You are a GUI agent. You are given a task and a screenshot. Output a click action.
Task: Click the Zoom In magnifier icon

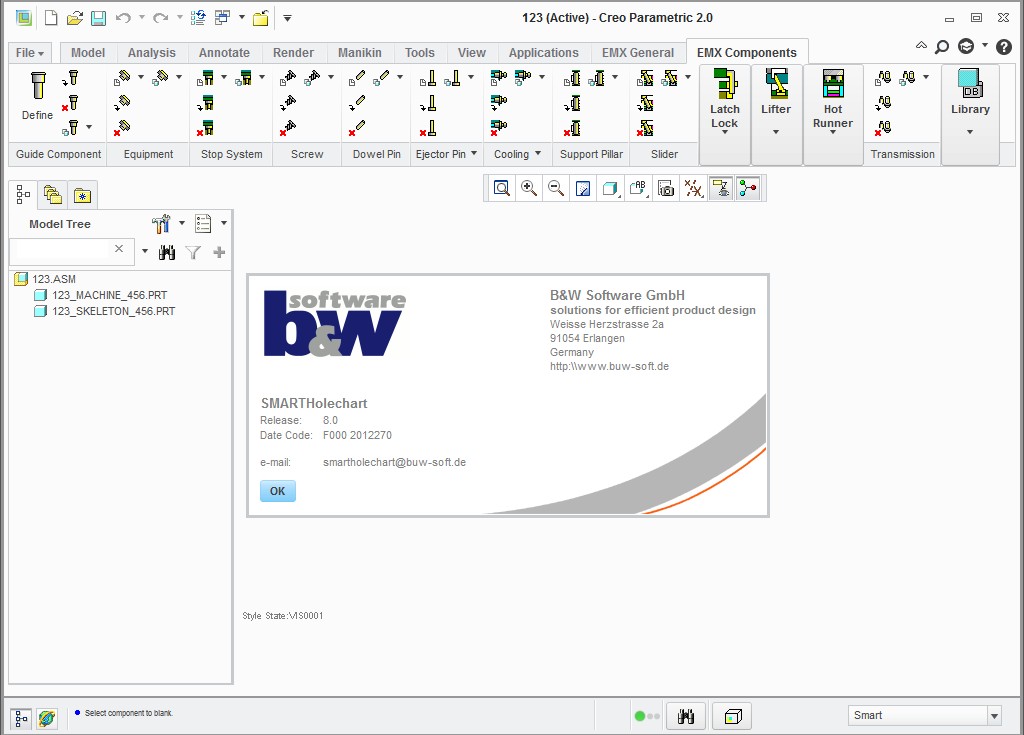click(x=529, y=189)
